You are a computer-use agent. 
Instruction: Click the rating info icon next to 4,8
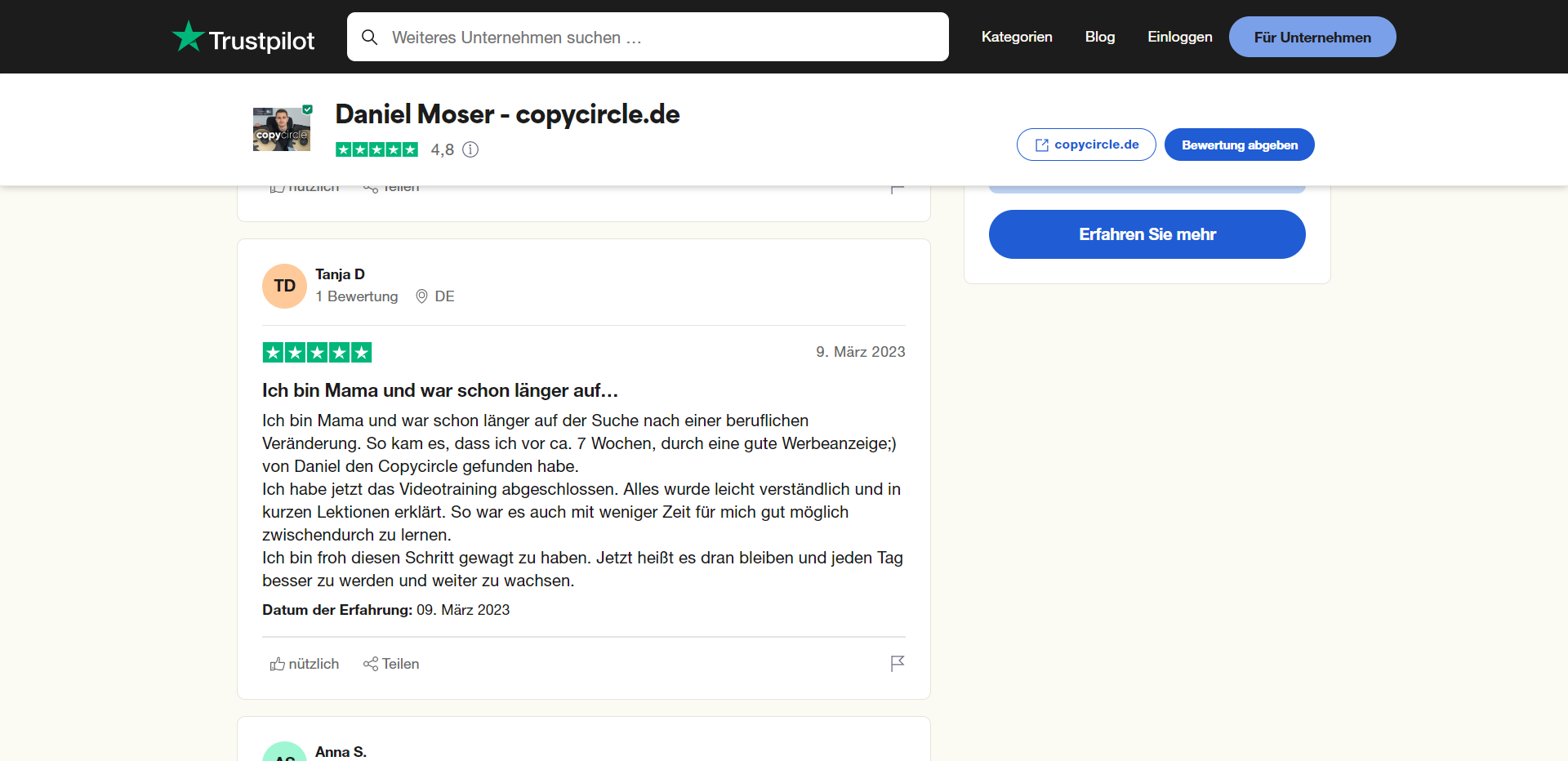(470, 149)
